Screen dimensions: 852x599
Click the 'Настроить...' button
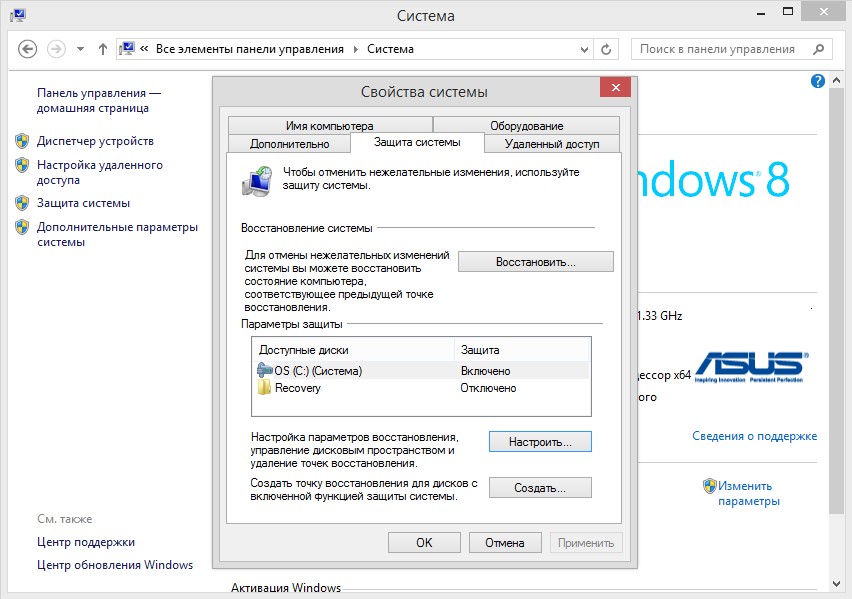tap(540, 442)
